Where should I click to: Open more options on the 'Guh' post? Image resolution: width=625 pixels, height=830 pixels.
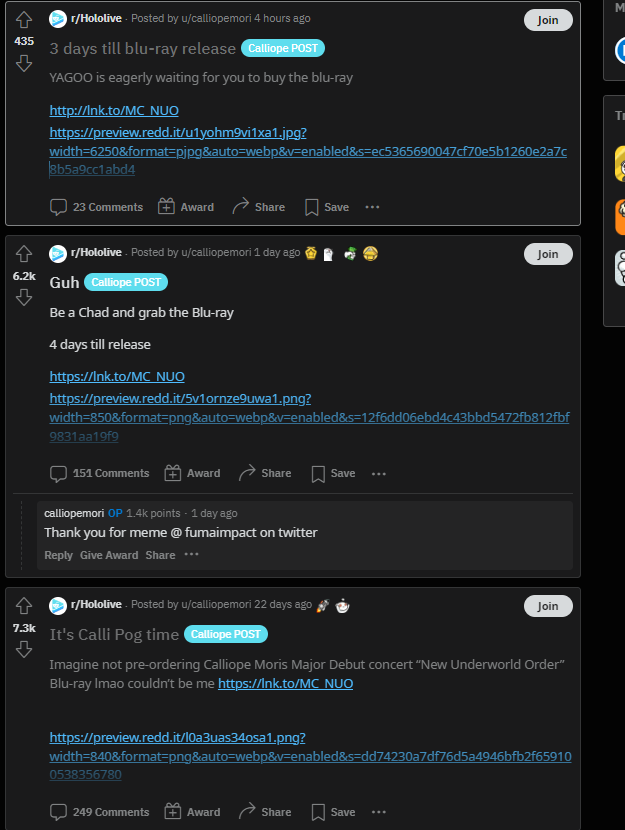[379, 474]
